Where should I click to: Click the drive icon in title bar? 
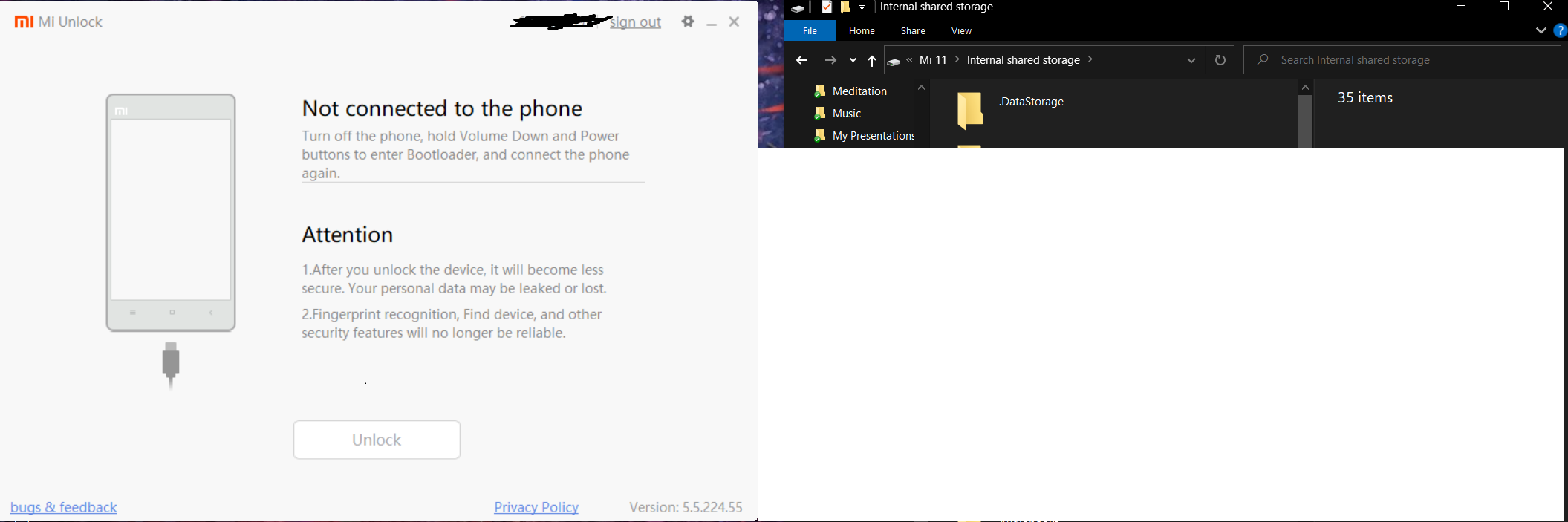tap(798, 8)
